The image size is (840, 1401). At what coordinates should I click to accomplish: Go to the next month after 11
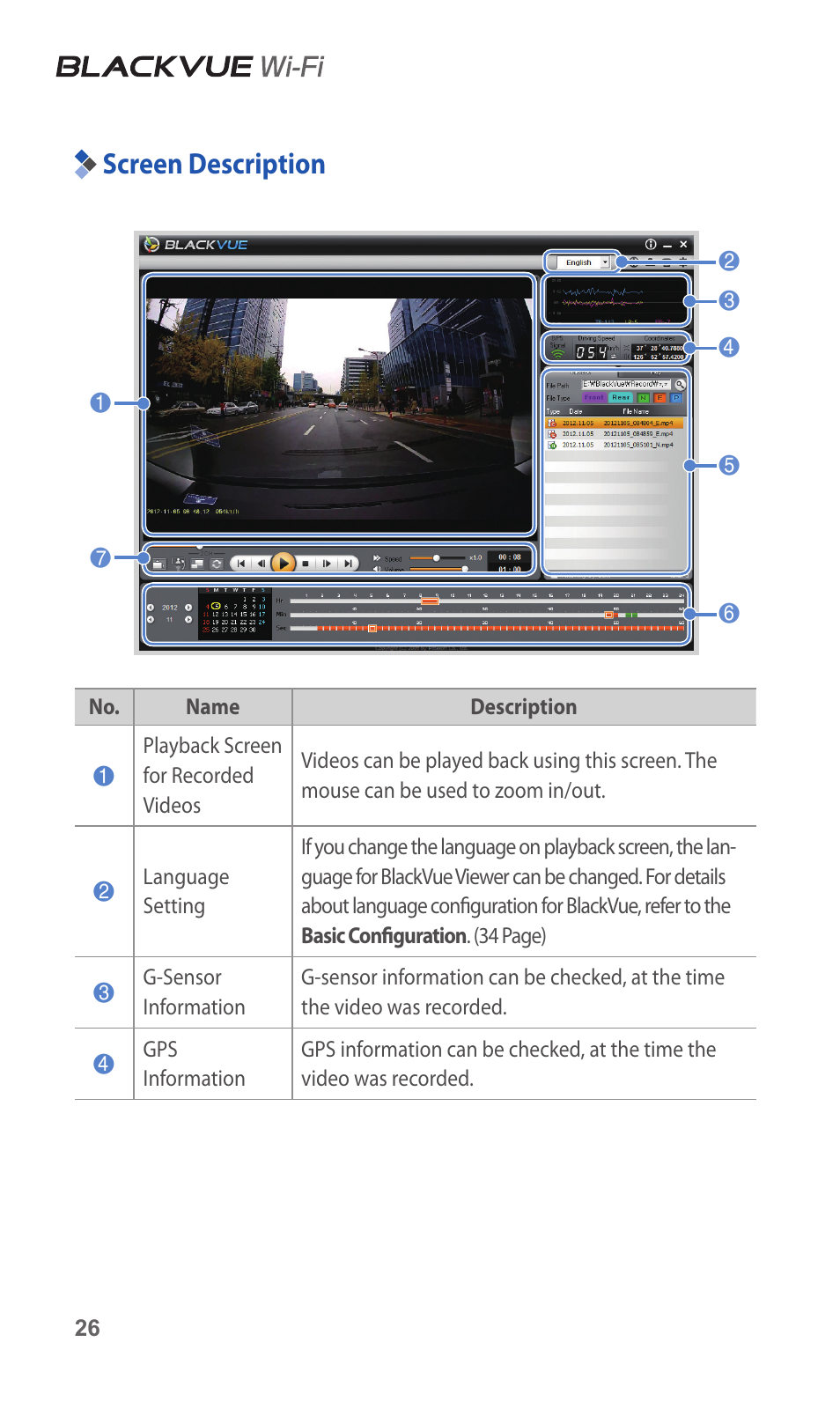coord(188,619)
